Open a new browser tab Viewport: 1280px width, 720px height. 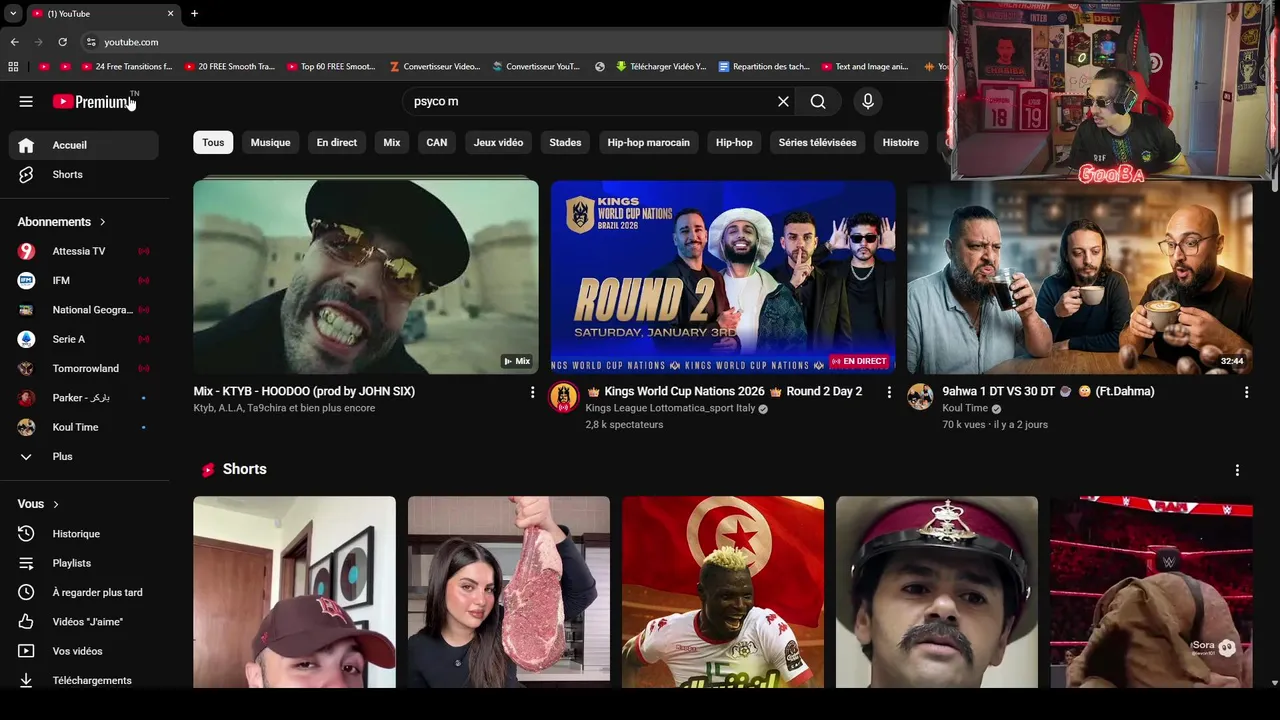194,13
